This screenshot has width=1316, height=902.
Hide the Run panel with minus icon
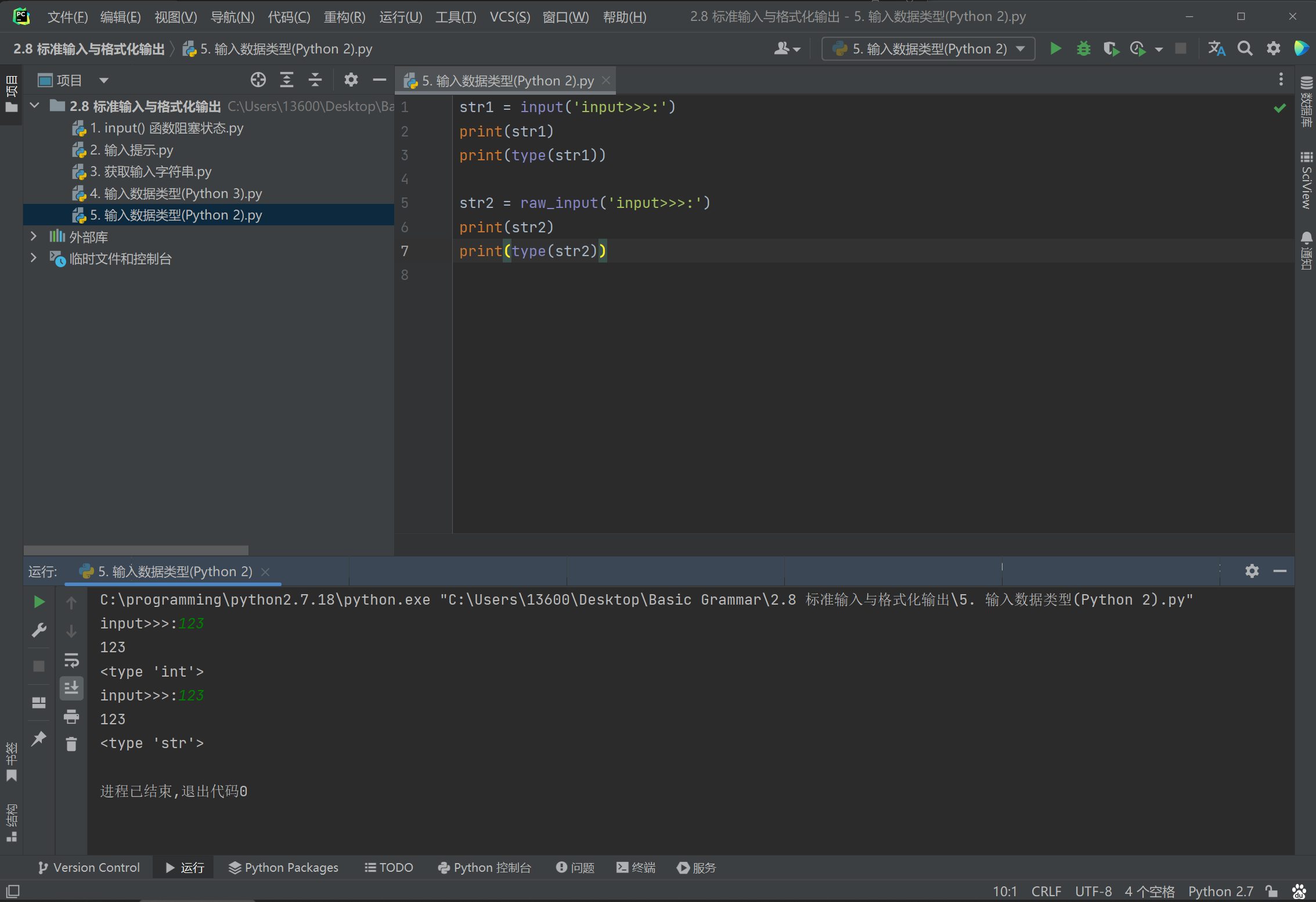(1279, 571)
